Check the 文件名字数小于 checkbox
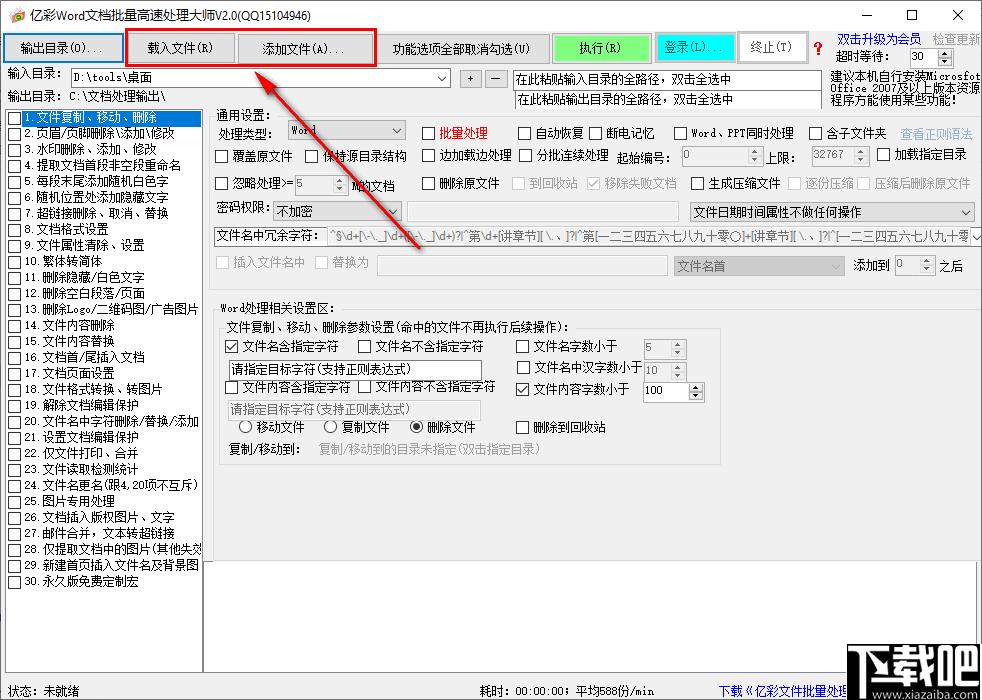 [522, 346]
